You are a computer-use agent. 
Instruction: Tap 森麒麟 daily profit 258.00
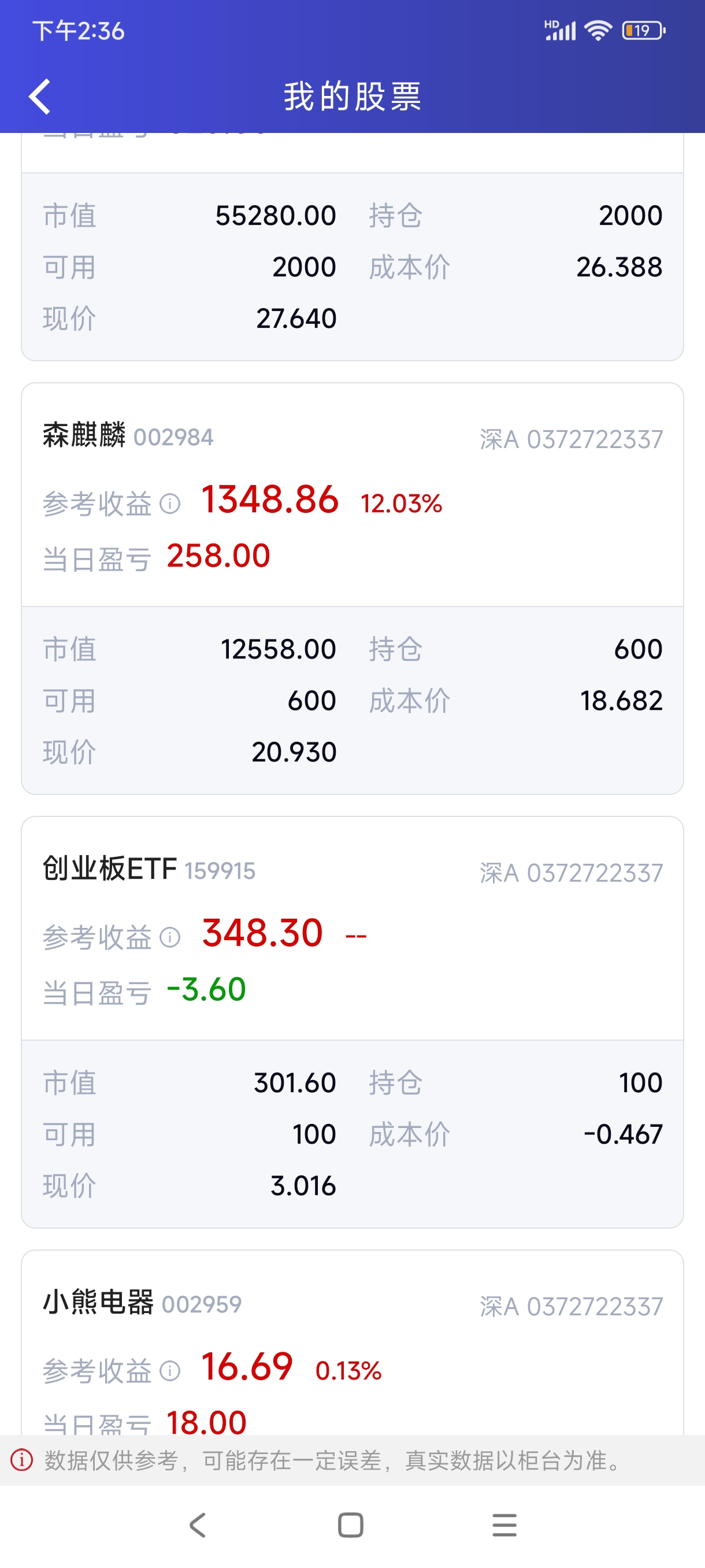(218, 556)
